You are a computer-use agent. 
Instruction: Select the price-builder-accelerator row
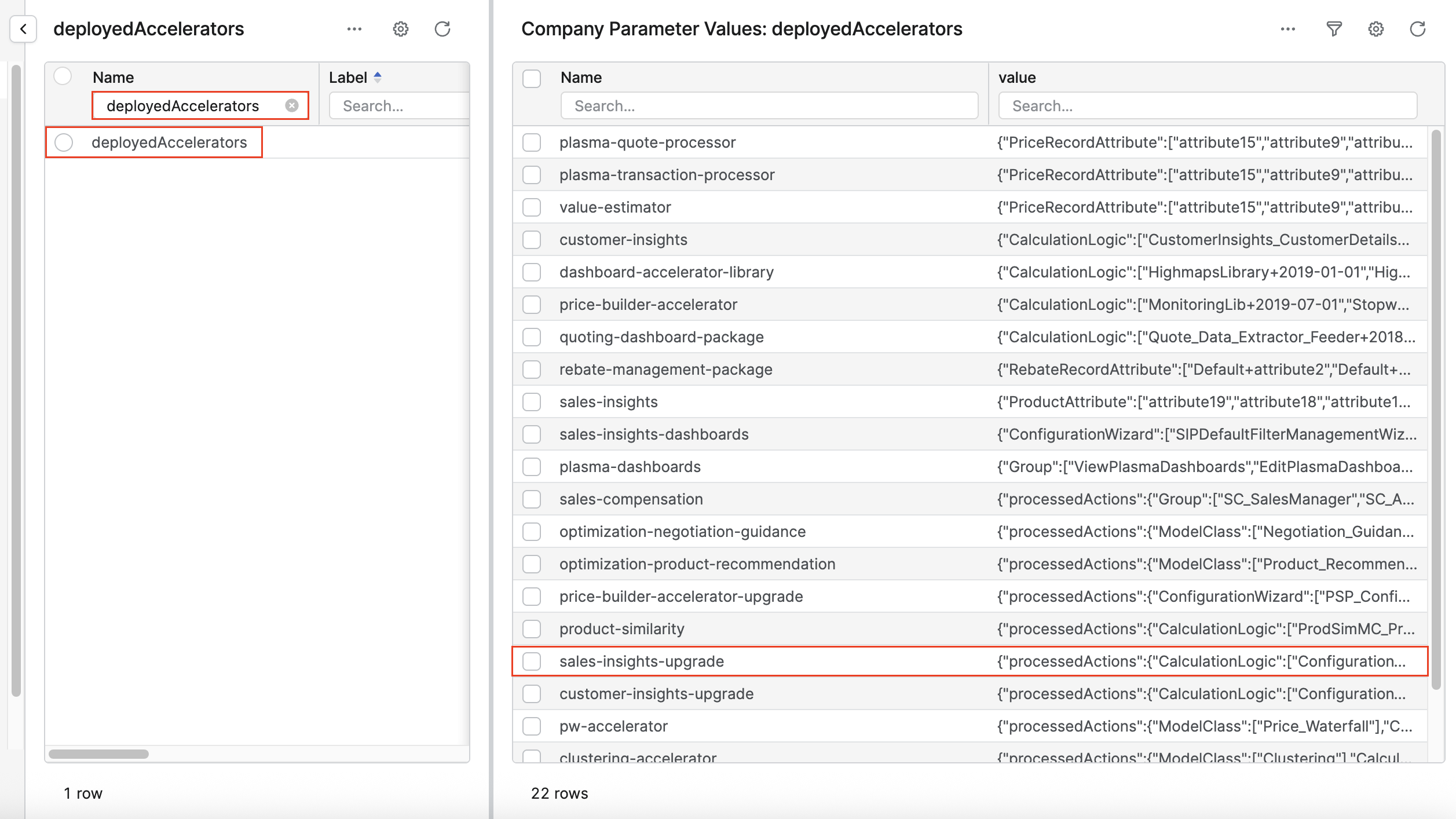(x=649, y=304)
